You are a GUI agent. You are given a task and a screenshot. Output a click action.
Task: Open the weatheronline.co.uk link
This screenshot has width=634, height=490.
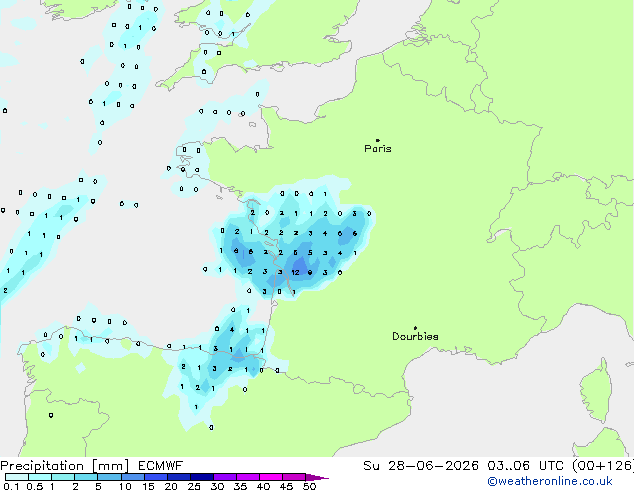pos(550,481)
